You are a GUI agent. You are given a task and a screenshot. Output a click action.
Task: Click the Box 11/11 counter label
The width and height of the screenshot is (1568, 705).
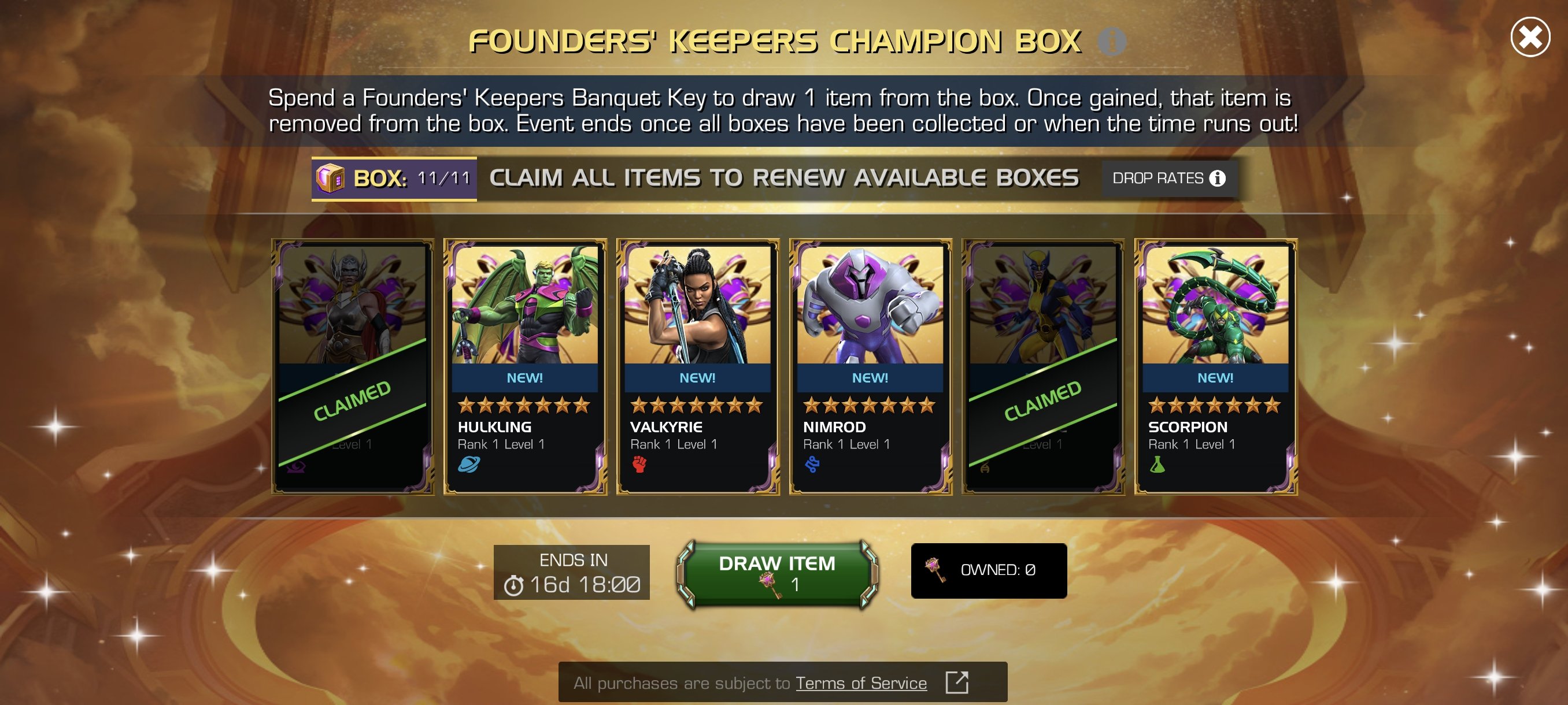[x=394, y=179]
